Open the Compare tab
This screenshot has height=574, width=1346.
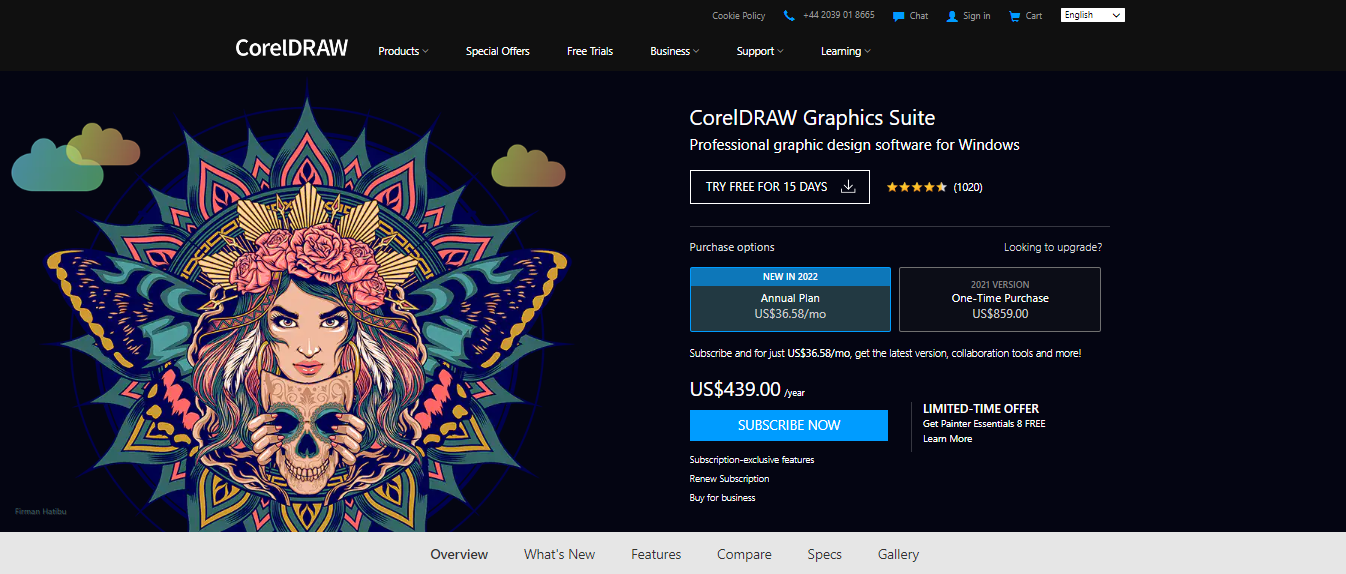coord(744,554)
